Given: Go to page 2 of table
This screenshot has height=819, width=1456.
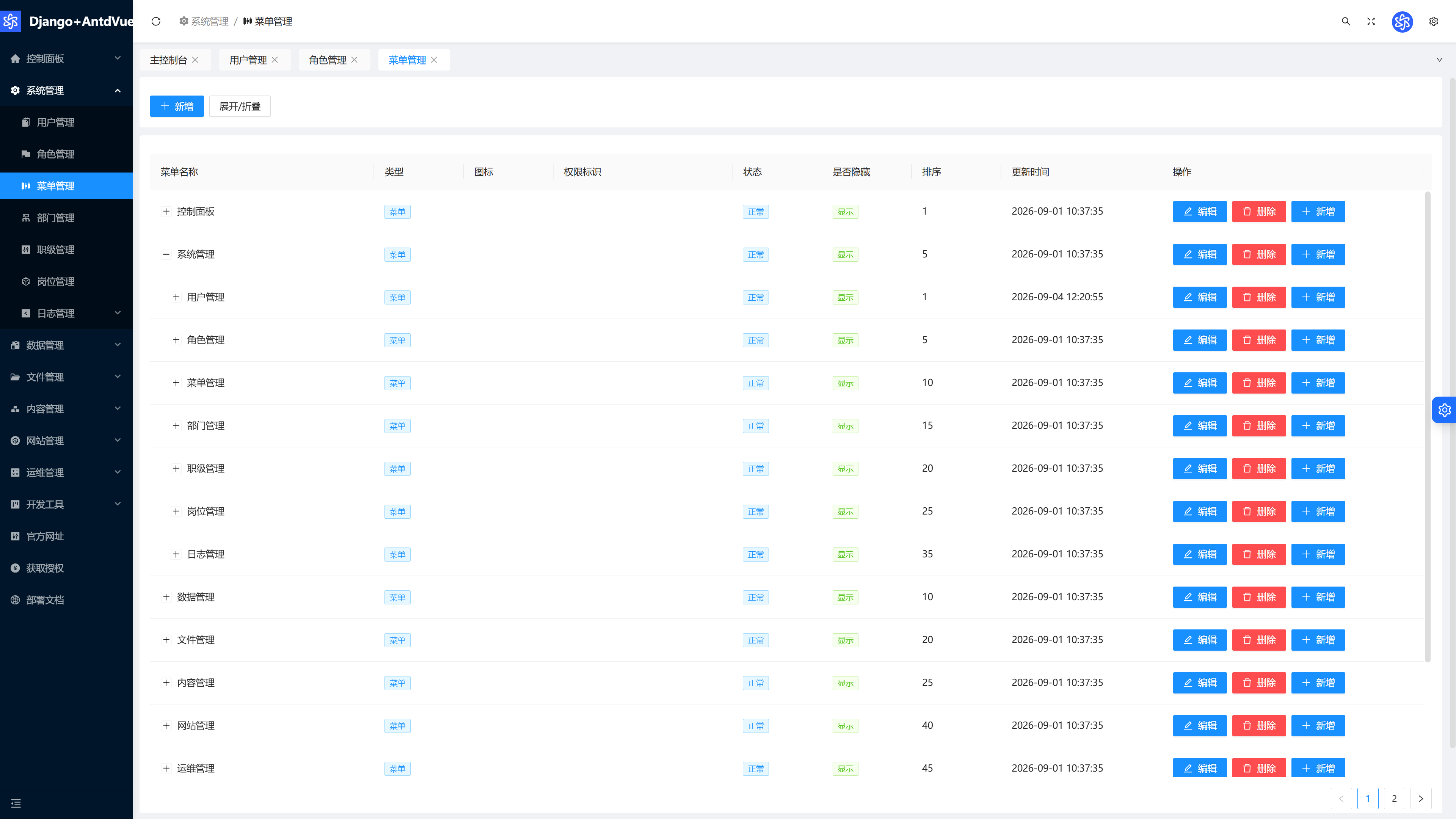Looking at the screenshot, I should point(1394,799).
